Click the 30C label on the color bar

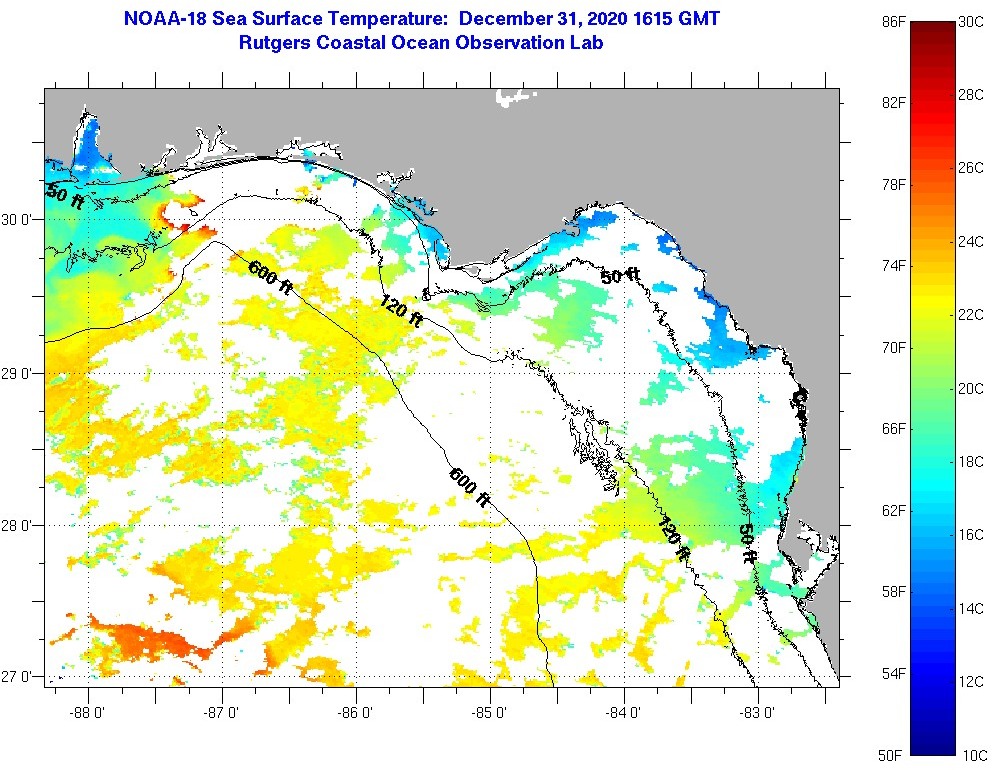point(970,22)
